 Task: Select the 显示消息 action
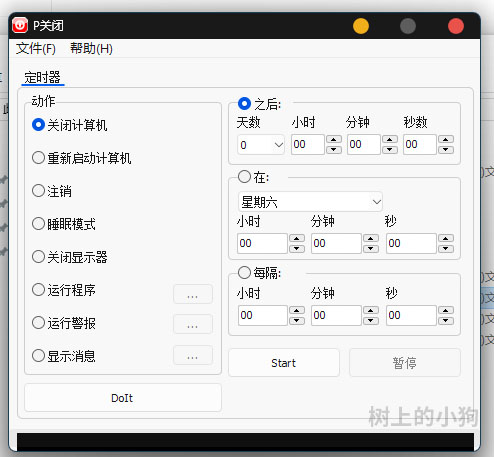(x=64, y=356)
